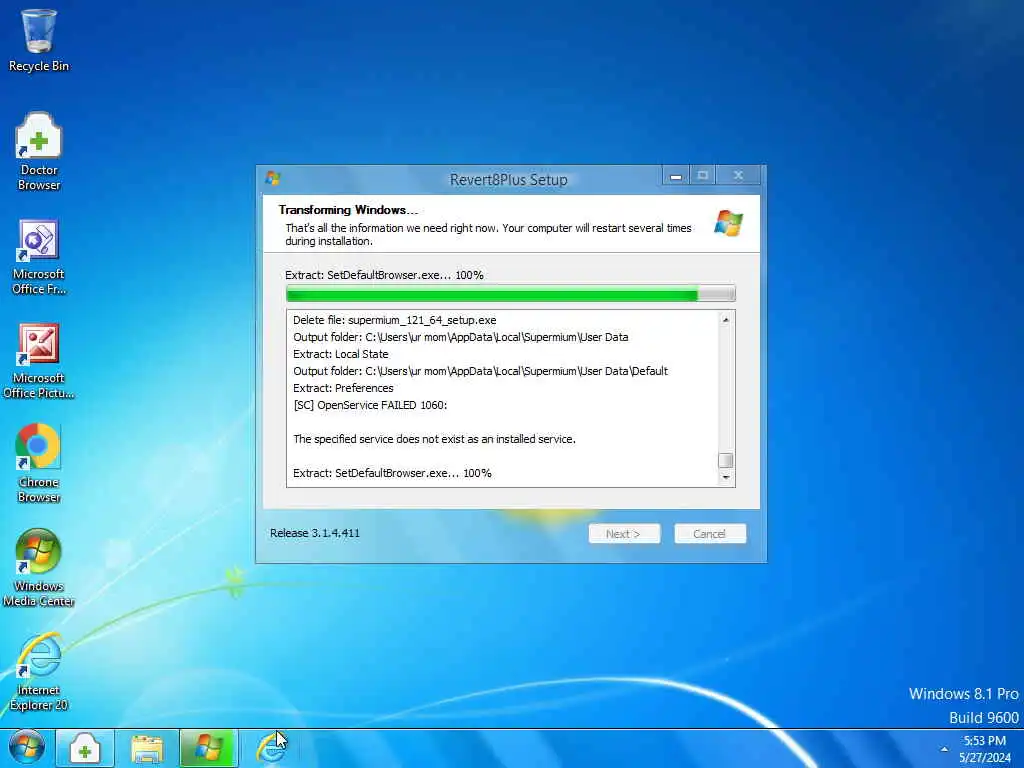The image size is (1024, 768).
Task: Launch Chrome Browser from the desktop
Action: point(39,464)
